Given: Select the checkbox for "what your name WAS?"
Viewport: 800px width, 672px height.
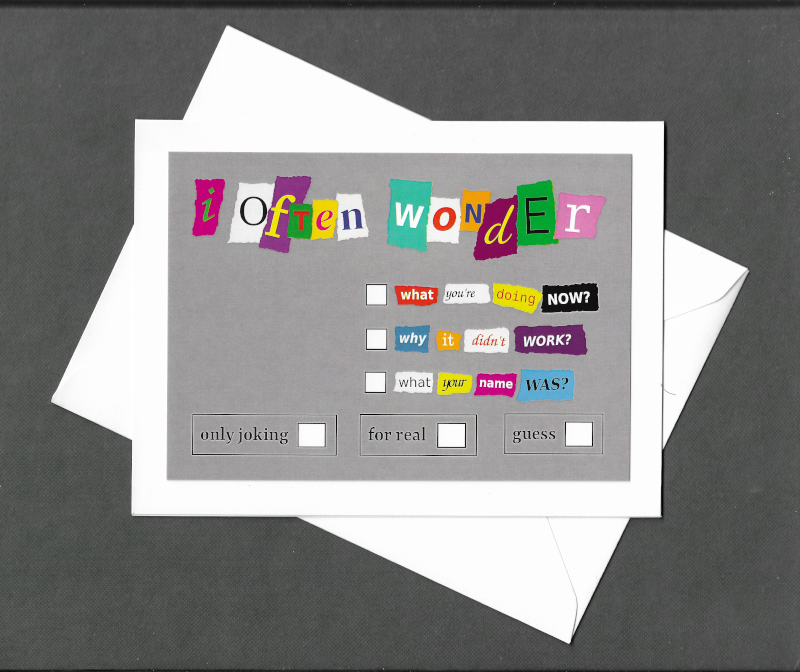Looking at the screenshot, I should point(376,382).
